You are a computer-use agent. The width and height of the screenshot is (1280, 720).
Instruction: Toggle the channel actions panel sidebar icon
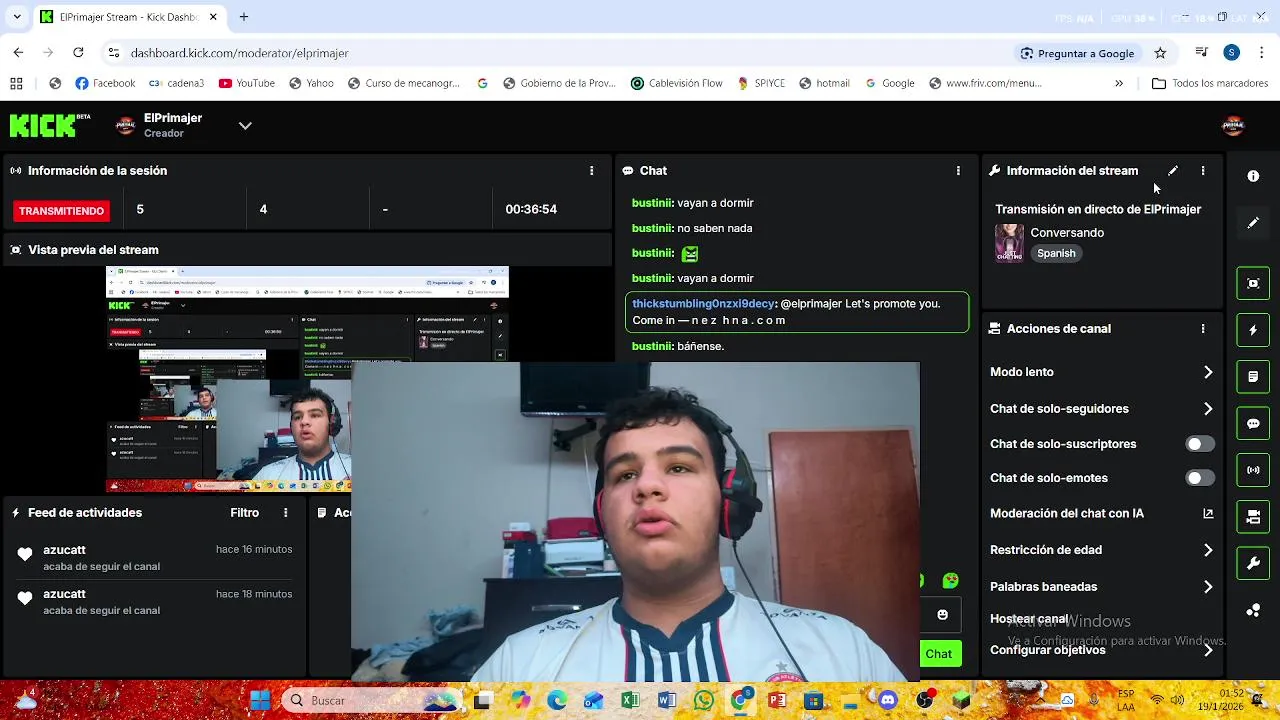coord(1253,517)
